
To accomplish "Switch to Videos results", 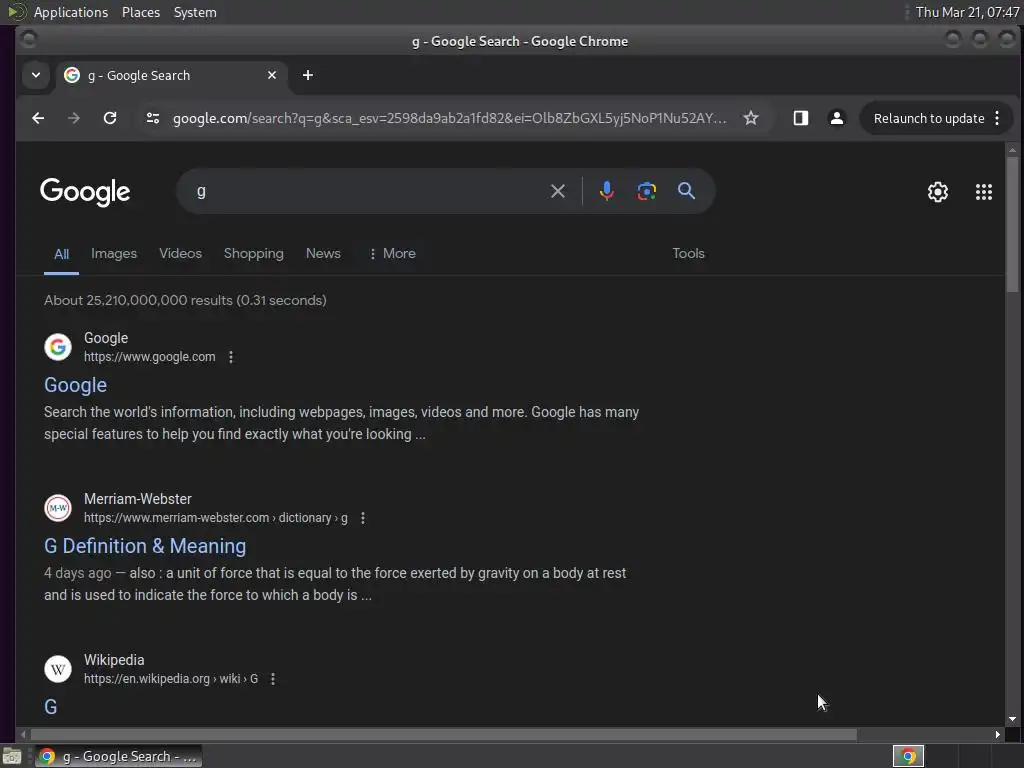I will 180,253.
